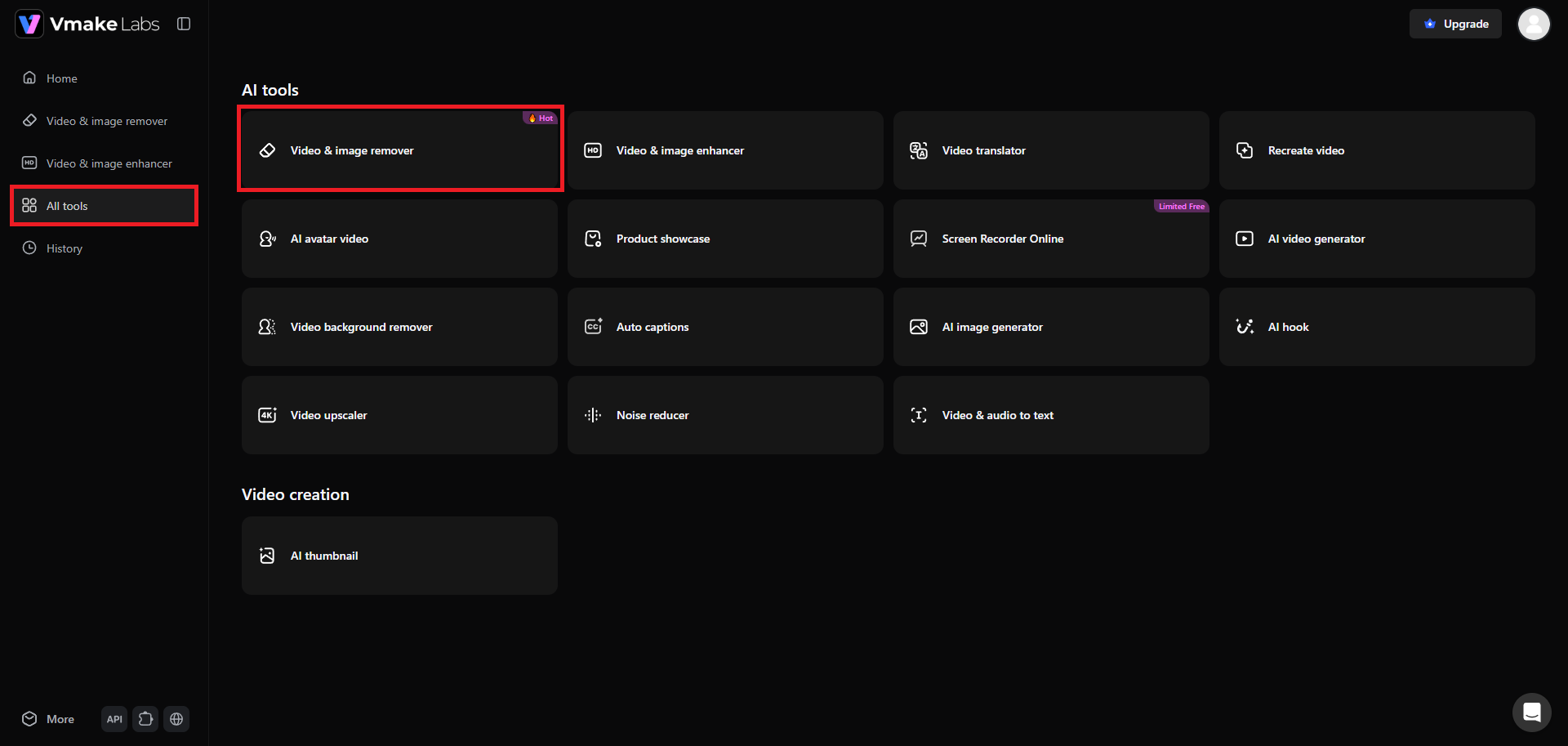
Task: Select All tools in the sidebar
Action: 105,206
